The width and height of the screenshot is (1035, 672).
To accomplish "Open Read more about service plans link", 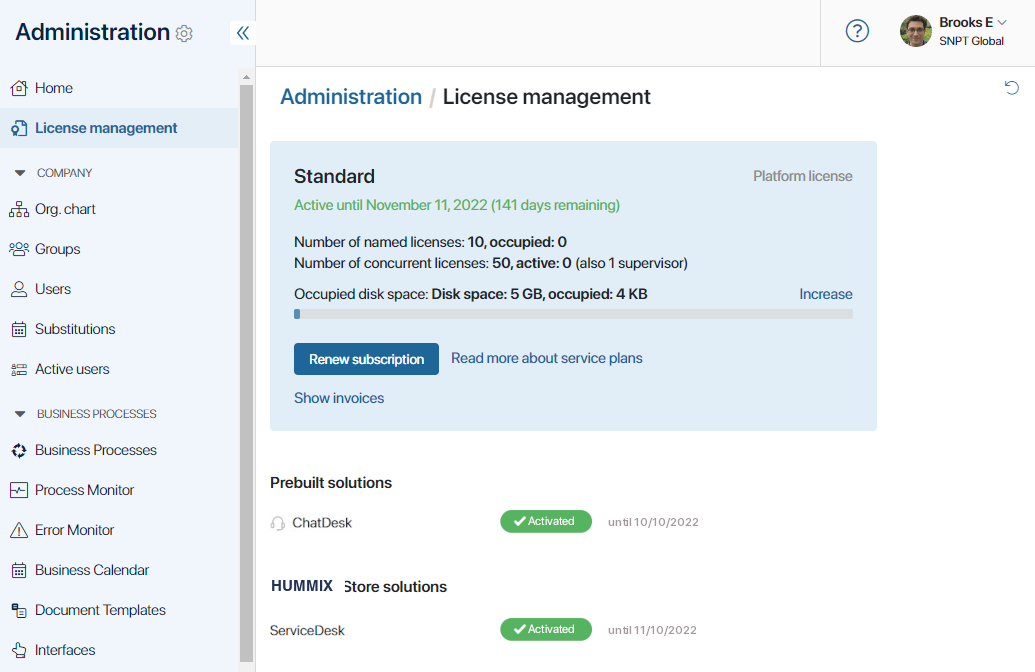I will pos(547,358).
